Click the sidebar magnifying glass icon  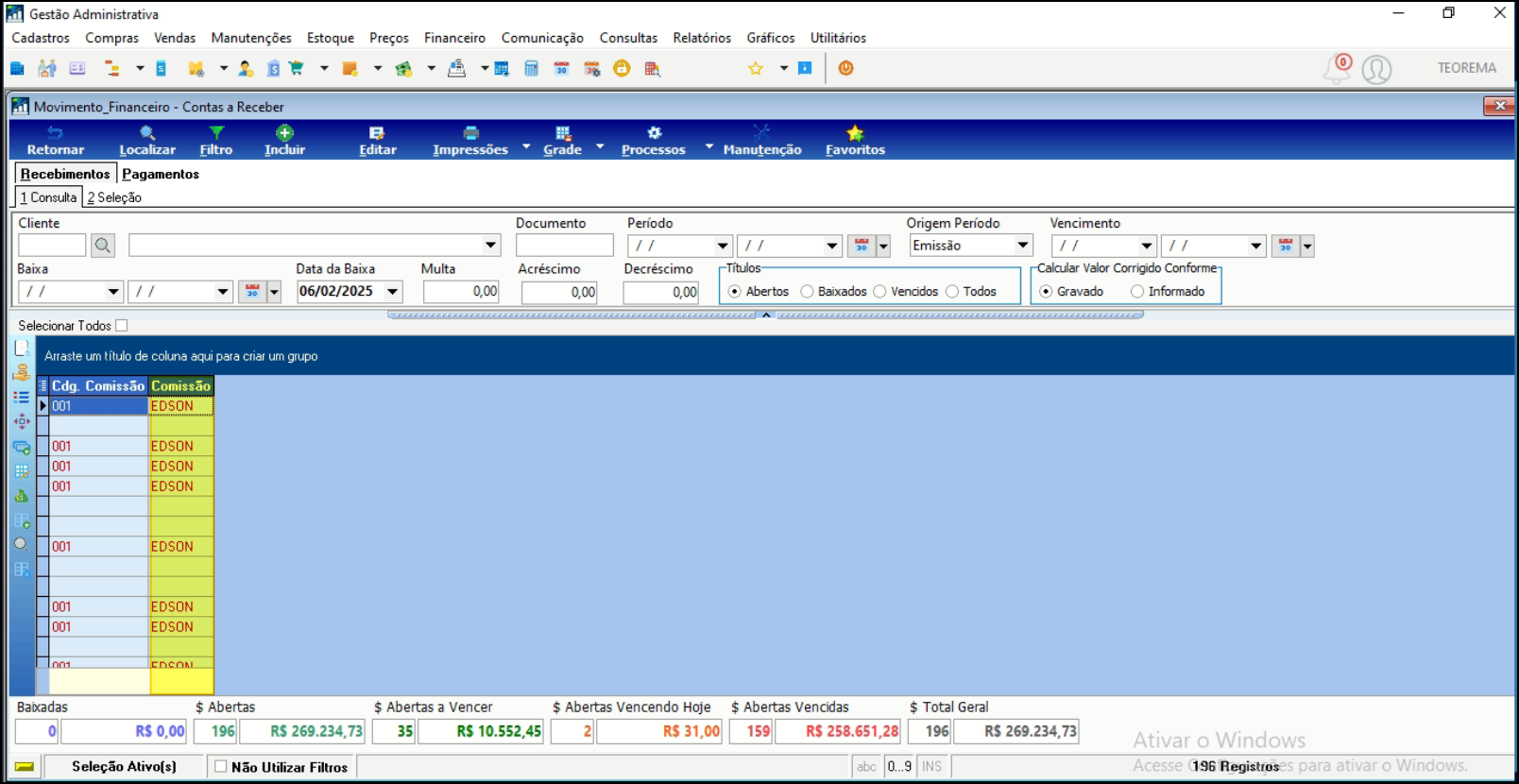point(22,545)
